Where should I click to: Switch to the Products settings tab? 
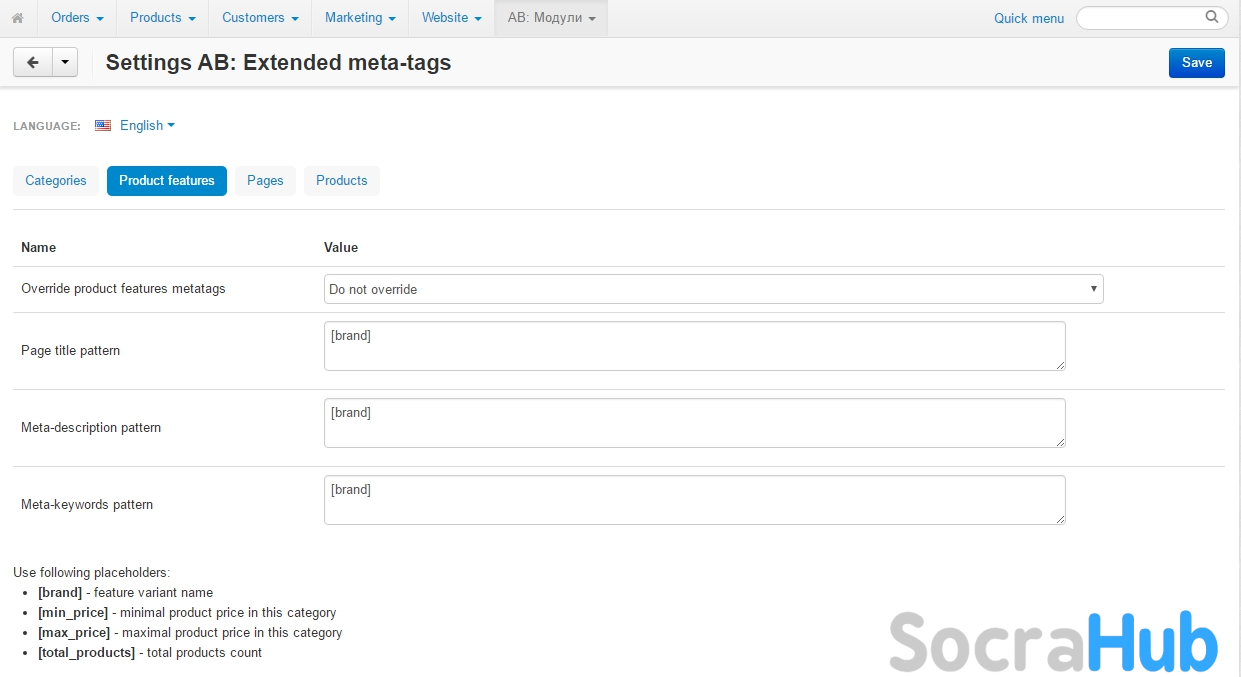click(341, 181)
